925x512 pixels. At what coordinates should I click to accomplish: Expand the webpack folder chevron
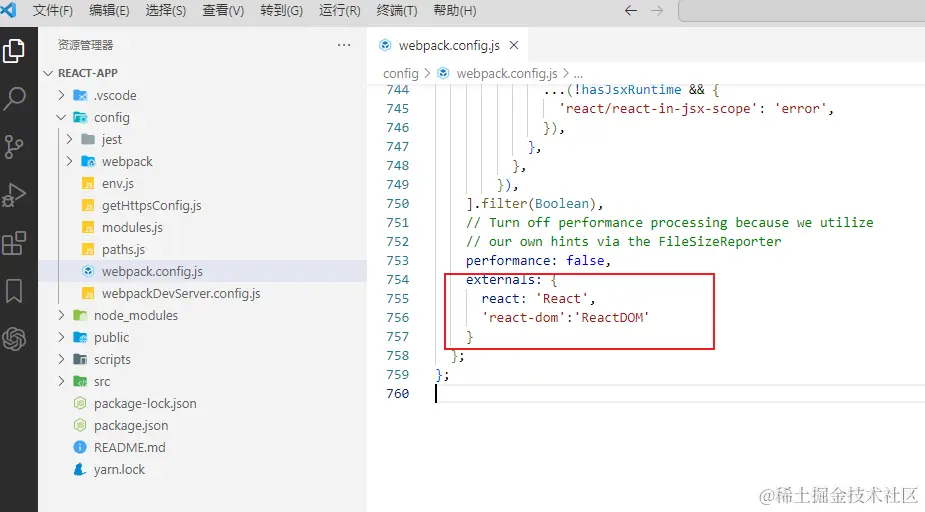click(x=70, y=161)
